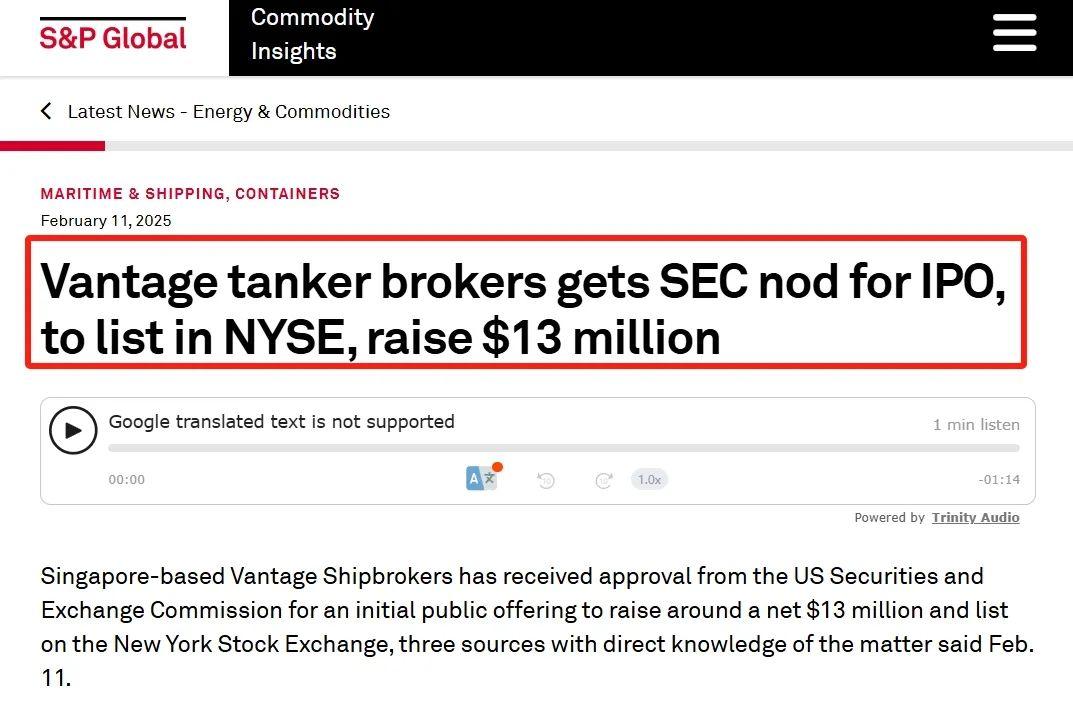Viewport: 1073px width, 717px height.
Task: Rewind audio ten seconds
Action: click(x=545, y=480)
